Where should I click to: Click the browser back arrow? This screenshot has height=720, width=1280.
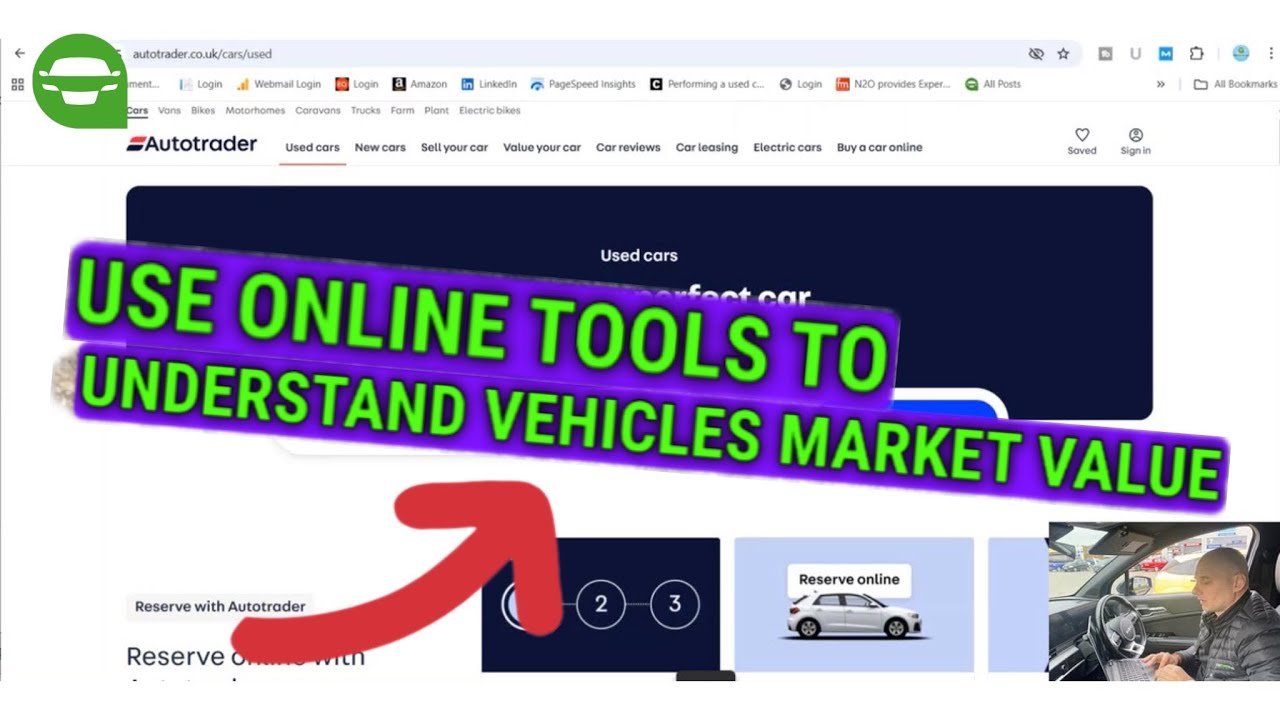pyautogui.click(x=19, y=54)
